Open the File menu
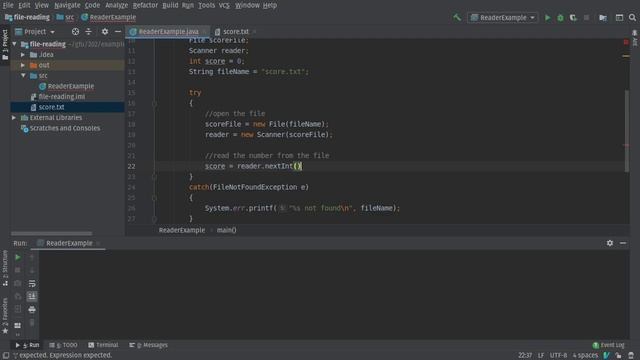The image size is (640, 360). tap(8, 5)
